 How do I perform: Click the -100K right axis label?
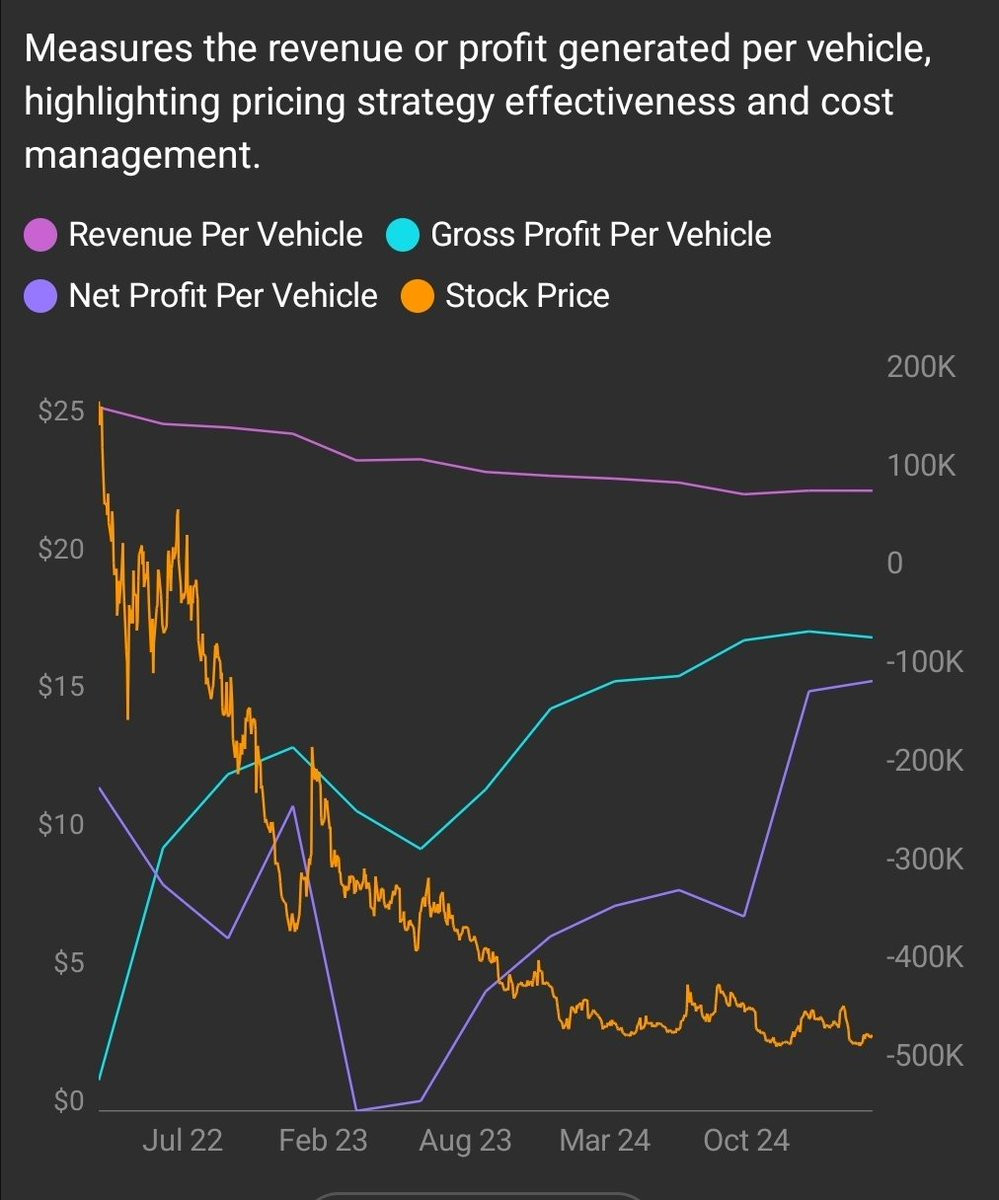pos(924,662)
